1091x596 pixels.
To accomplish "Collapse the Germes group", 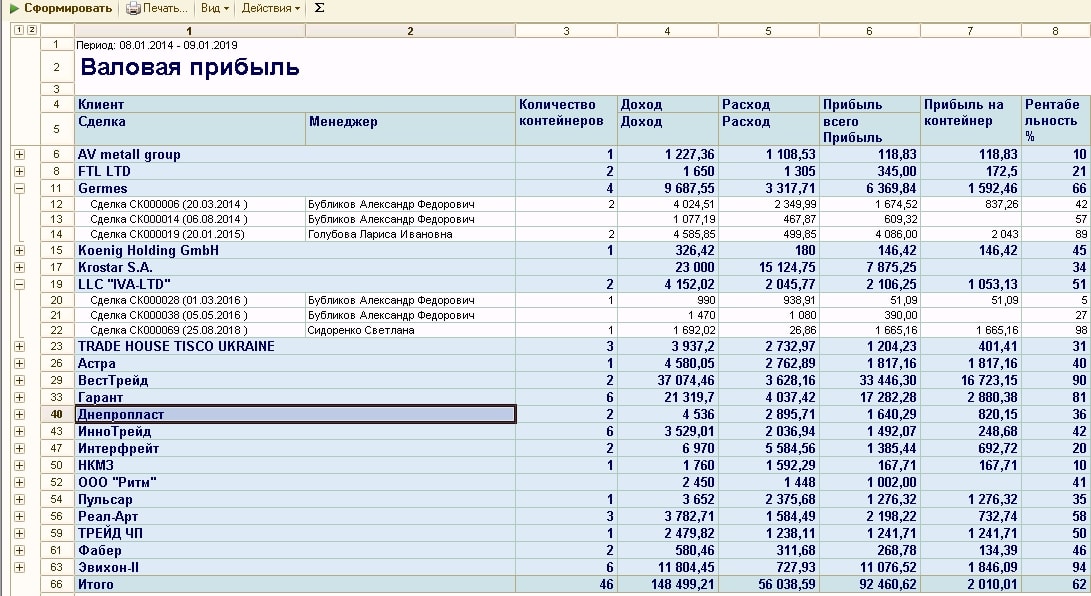I will (x=19, y=187).
